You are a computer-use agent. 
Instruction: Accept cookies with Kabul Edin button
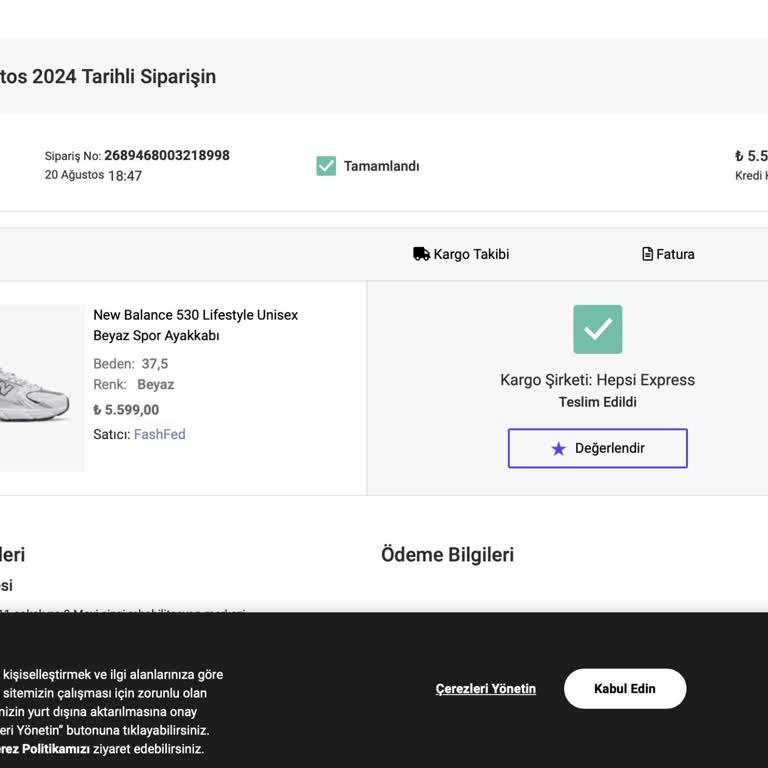click(625, 689)
